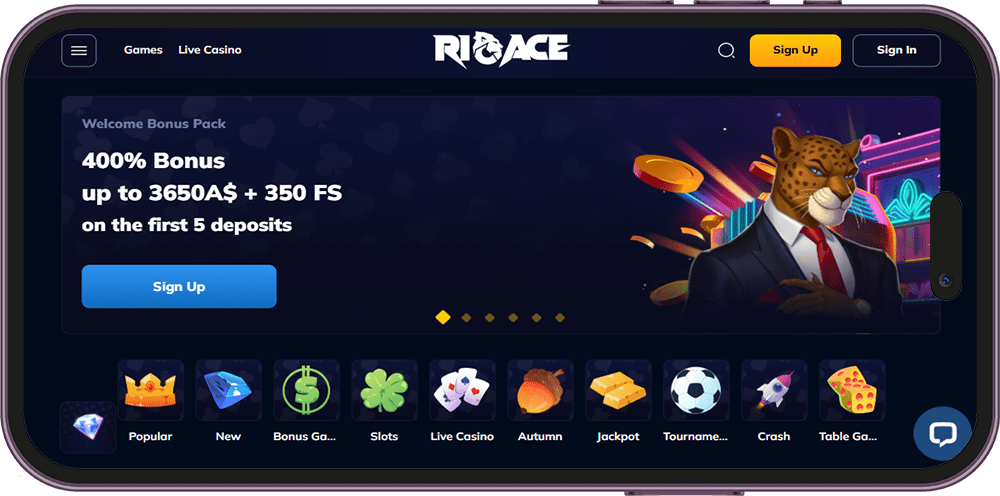The height and width of the screenshot is (496, 1000).
Task: Open the Games menu item
Action: tap(143, 50)
